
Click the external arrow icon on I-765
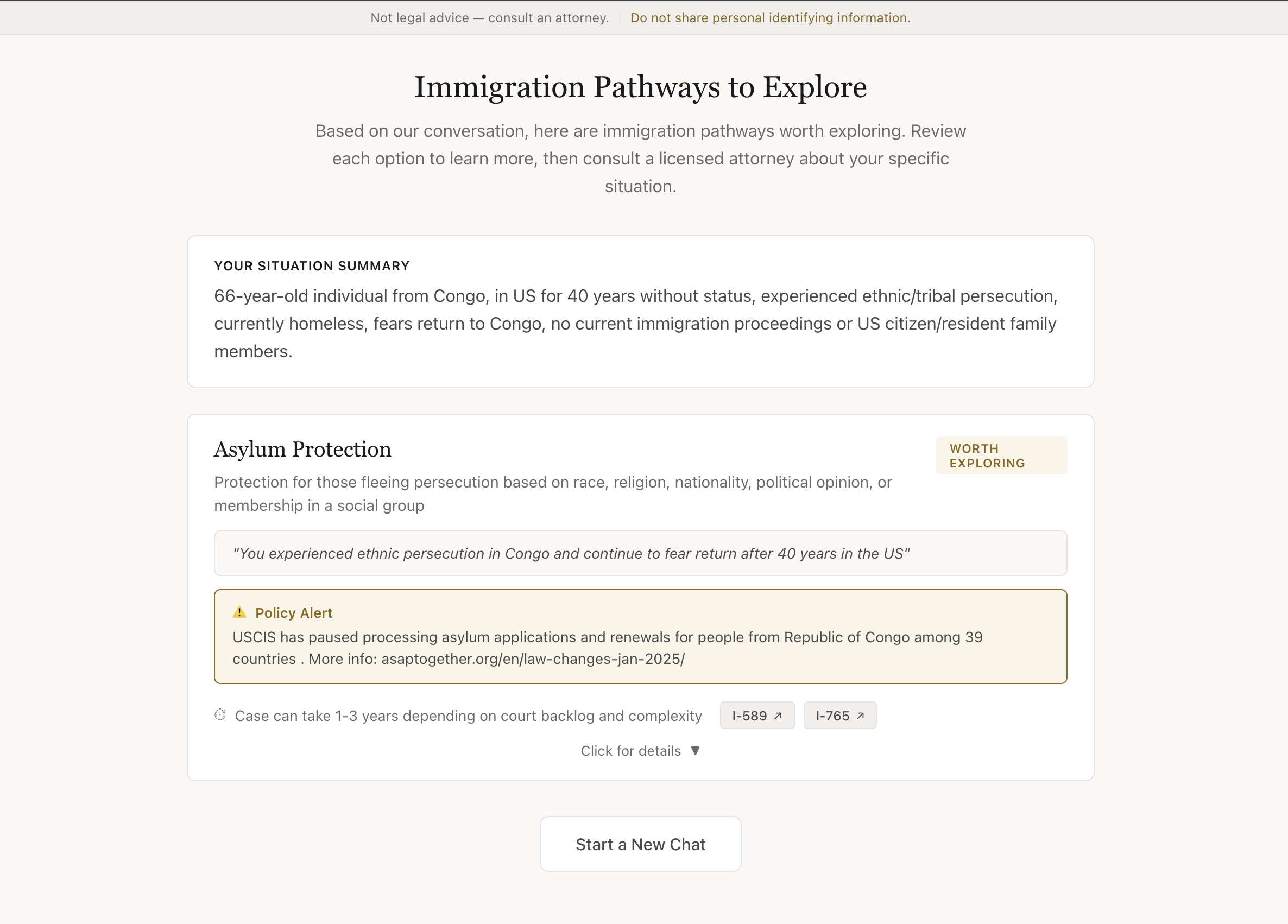860,716
